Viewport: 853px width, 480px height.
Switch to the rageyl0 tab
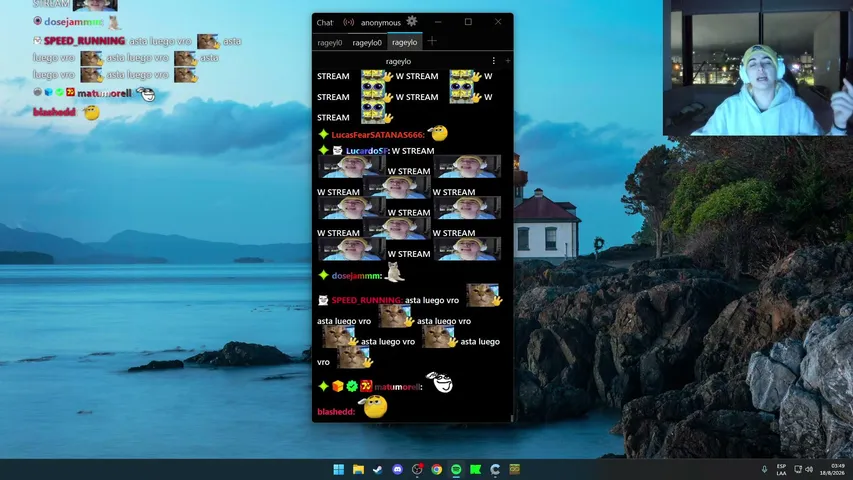[330, 42]
